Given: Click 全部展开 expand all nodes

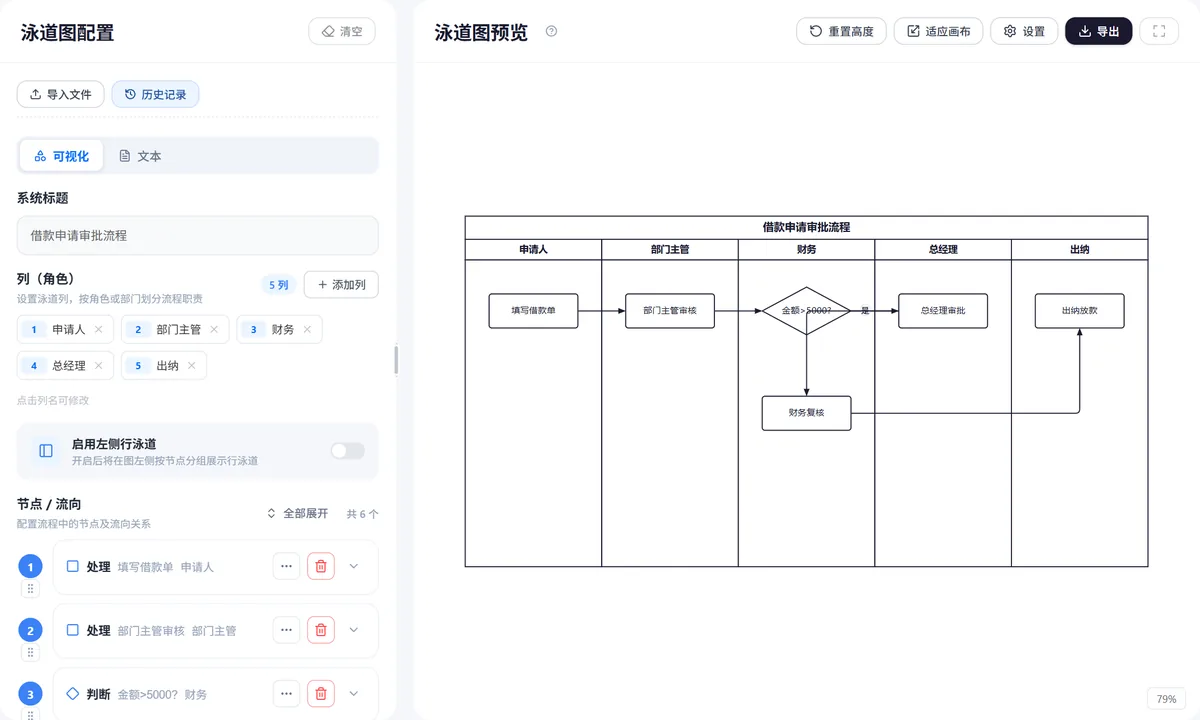Looking at the screenshot, I should [x=297, y=513].
